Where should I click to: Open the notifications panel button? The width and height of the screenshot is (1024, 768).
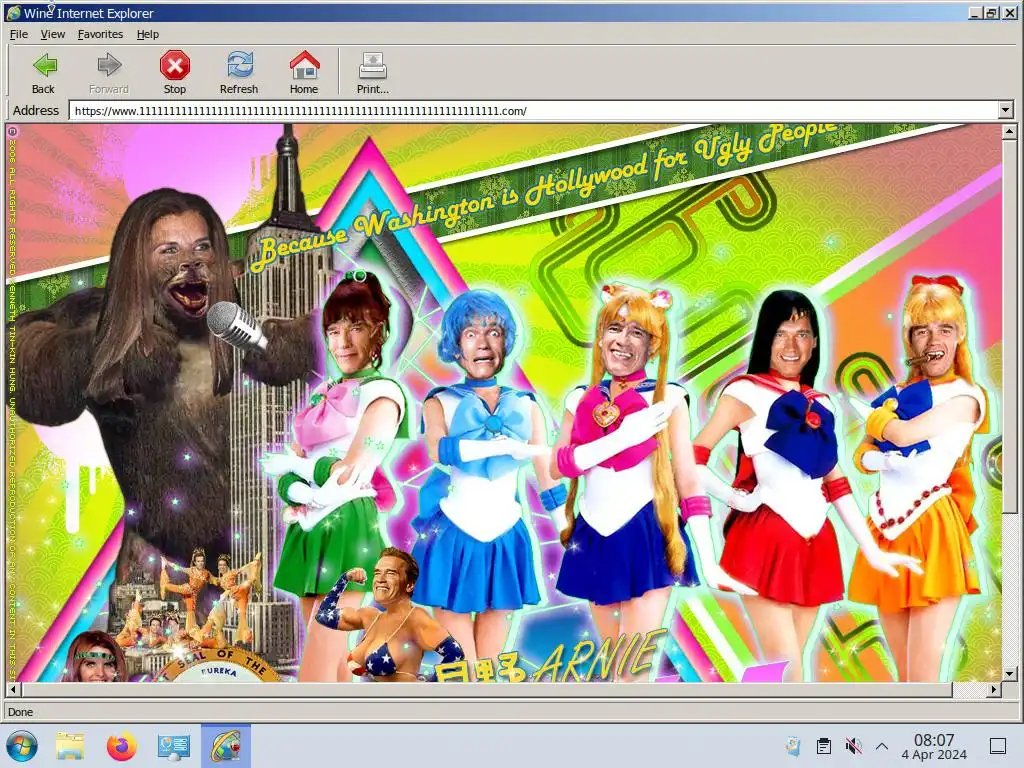[997, 745]
